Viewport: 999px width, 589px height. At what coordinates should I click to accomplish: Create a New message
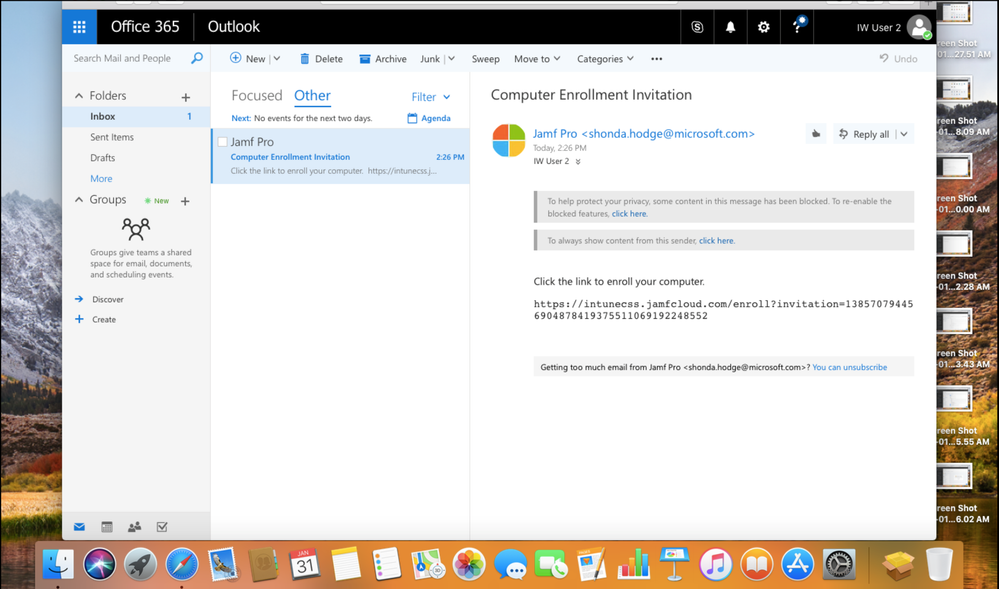click(x=248, y=59)
